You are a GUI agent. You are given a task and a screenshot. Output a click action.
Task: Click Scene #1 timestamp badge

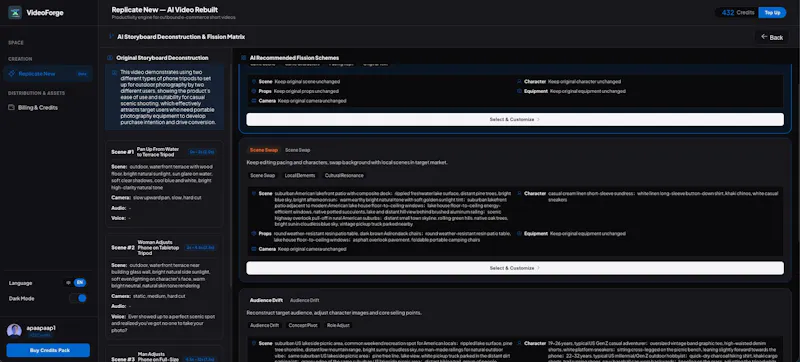[x=203, y=152]
